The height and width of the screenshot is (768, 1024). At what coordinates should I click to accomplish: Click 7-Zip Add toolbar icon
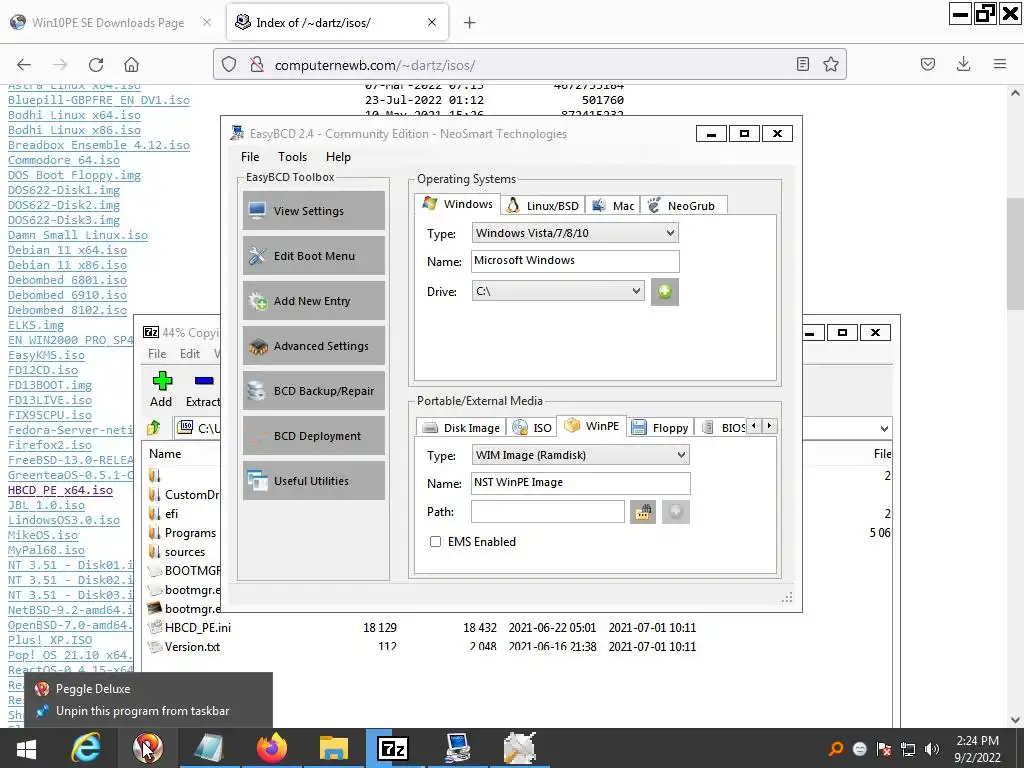161,390
